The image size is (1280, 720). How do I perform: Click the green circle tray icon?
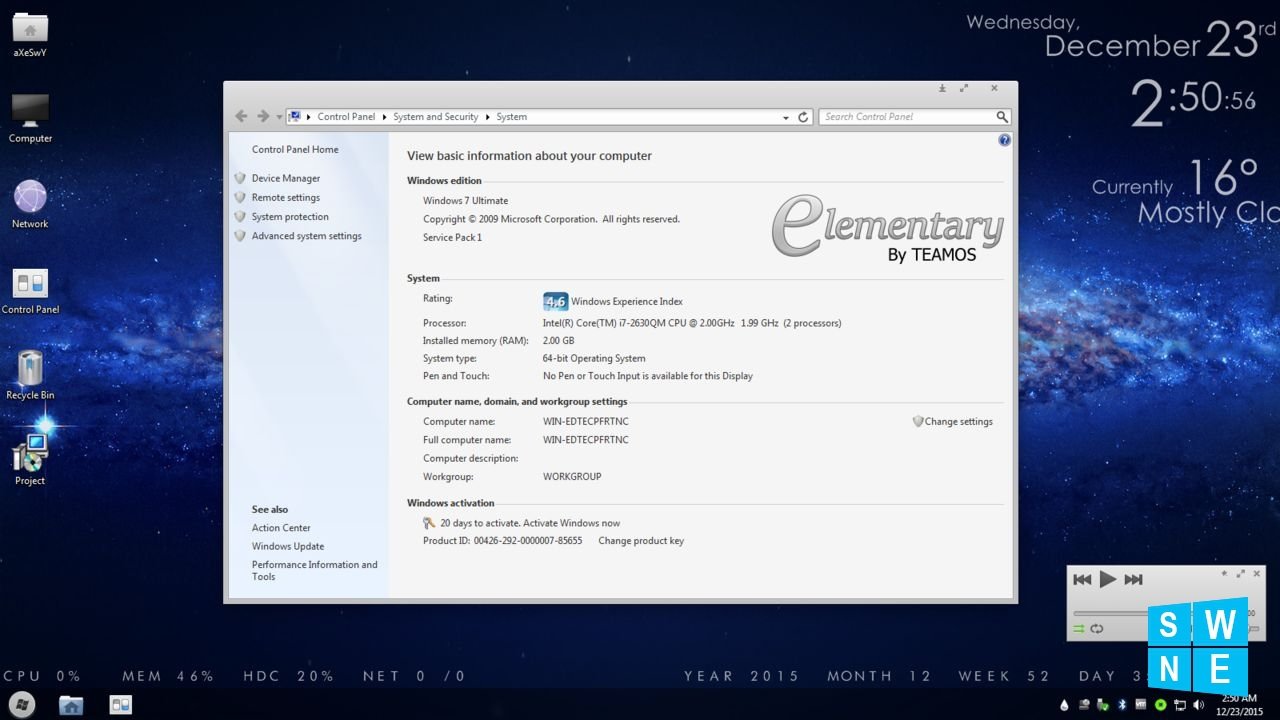coord(1160,705)
